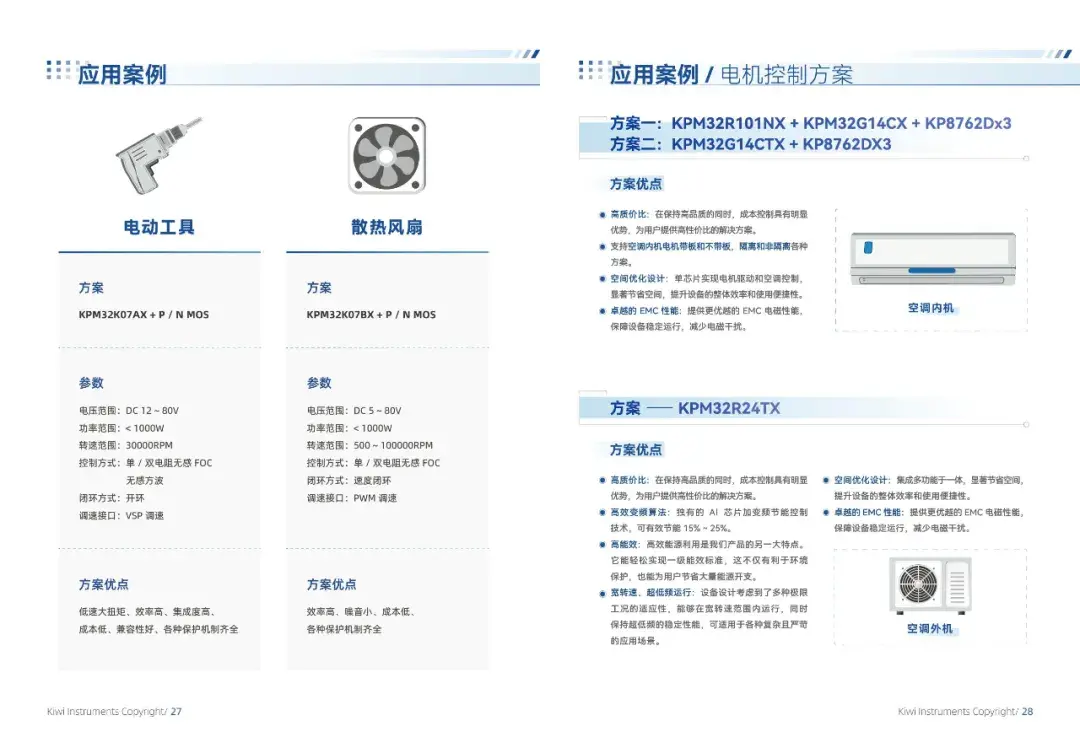Click the "方案 —— KPM32R24TX" heading
The height and width of the screenshot is (737, 1080).
[695, 408]
